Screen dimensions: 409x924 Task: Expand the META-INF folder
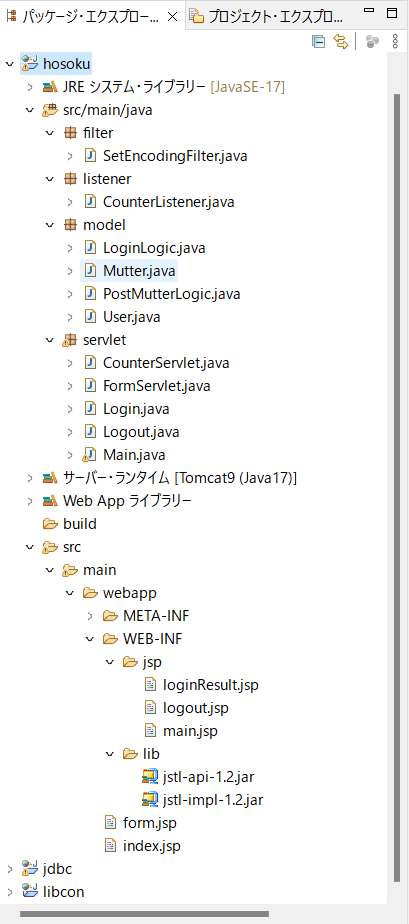90,616
